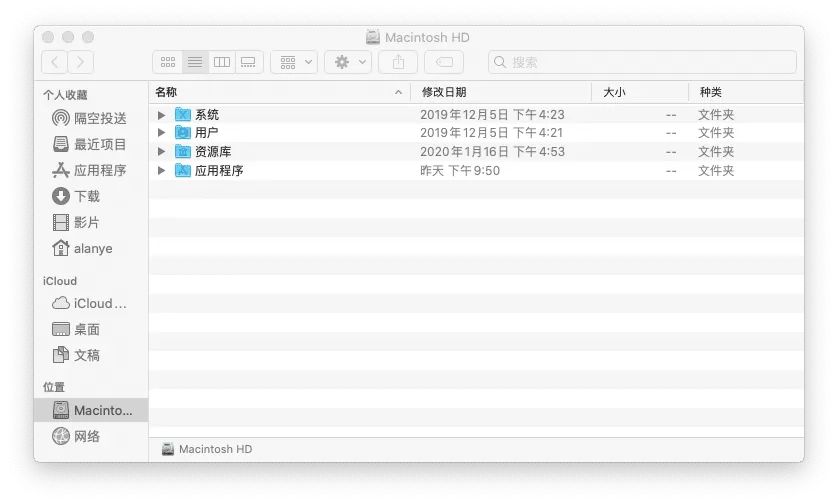Expand the 用户 folder disclosure triangle
Image resolution: width=838 pixels, height=504 pixels.
coord(161,133)
